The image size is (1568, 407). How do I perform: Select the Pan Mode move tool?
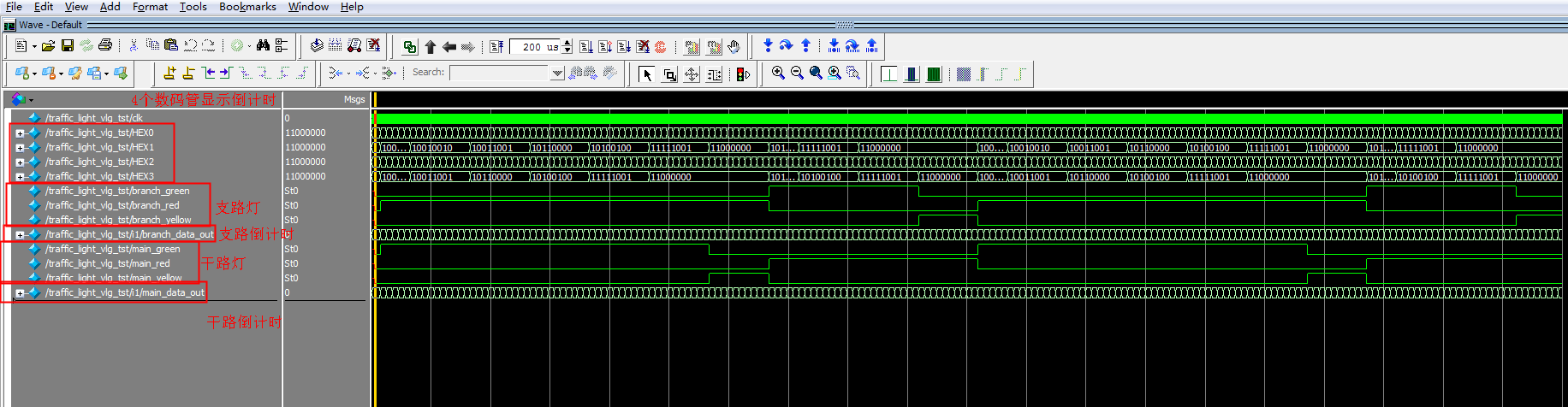pyautogui.click(x=692, y=74)
